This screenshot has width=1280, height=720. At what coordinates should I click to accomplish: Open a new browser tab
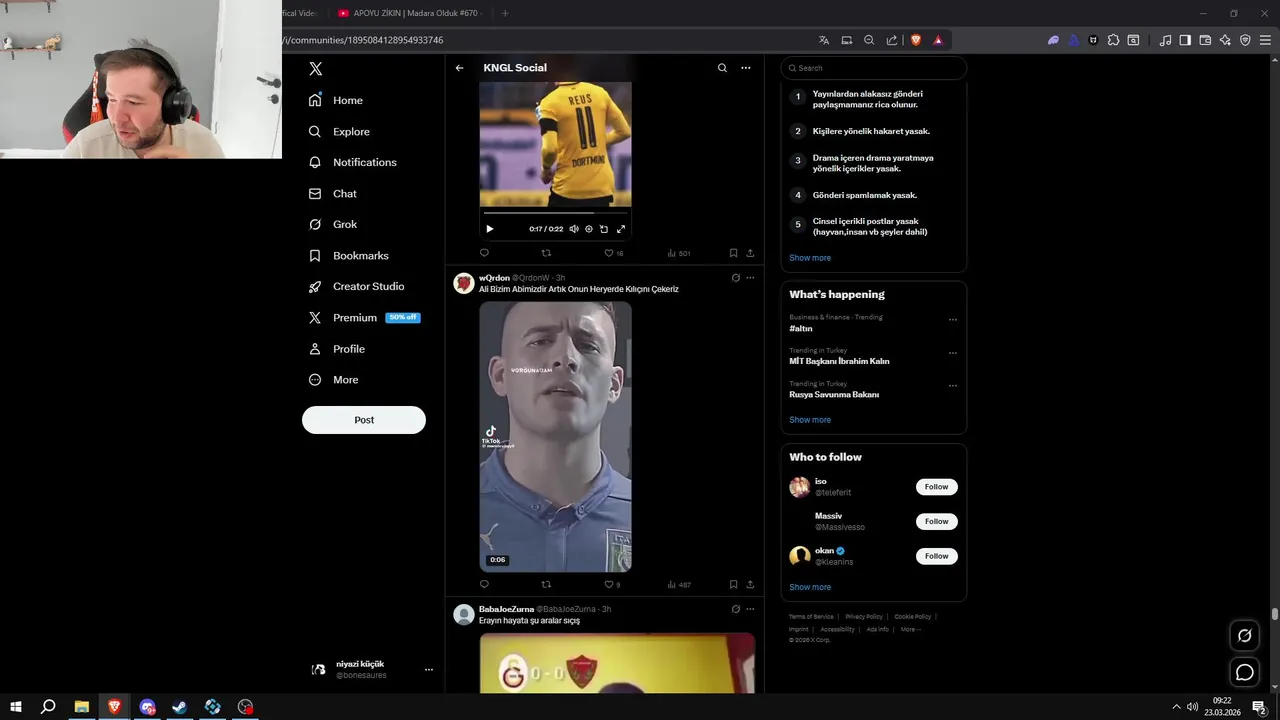pos(505,13)
